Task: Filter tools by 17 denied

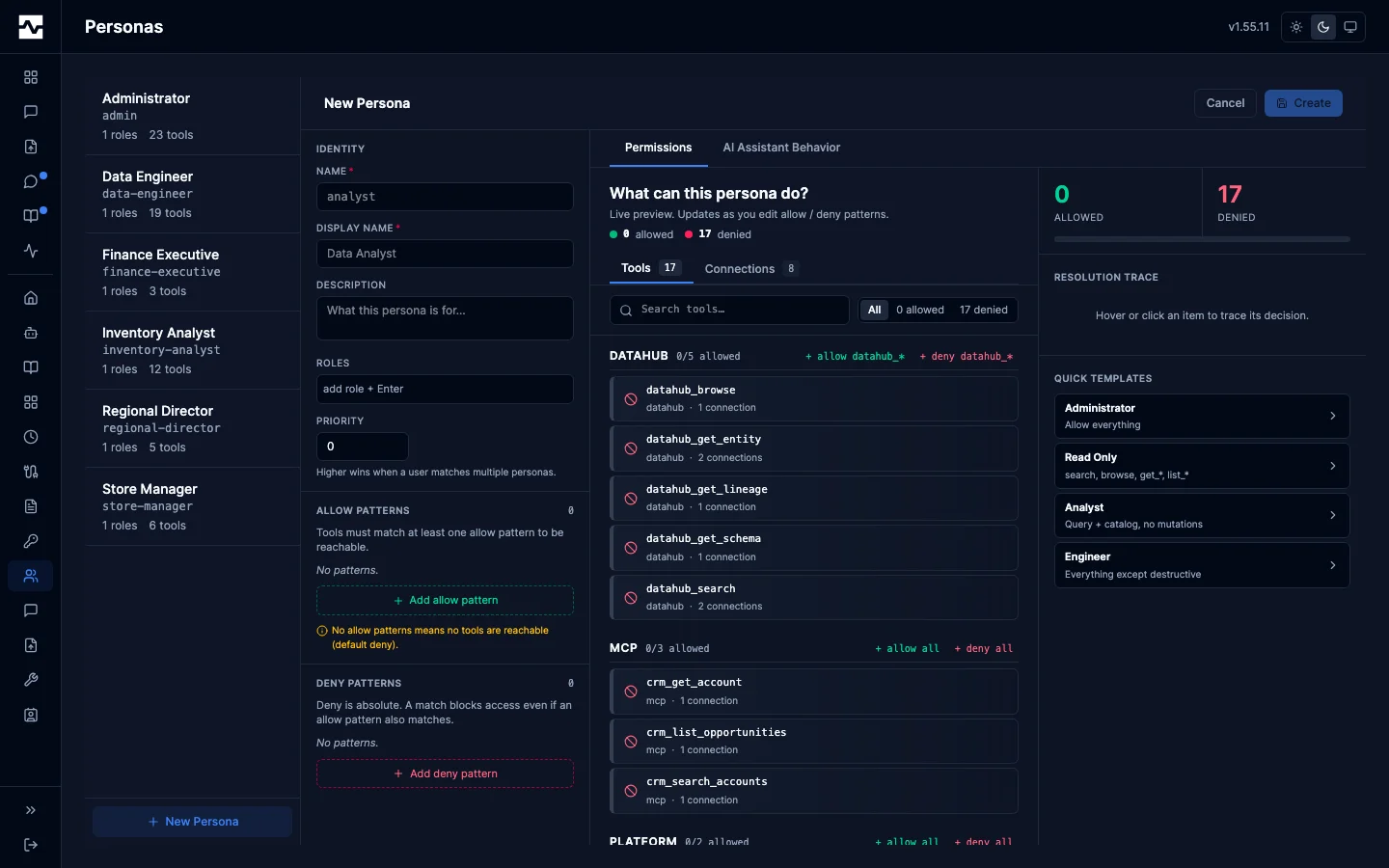Action: point(983,310)
